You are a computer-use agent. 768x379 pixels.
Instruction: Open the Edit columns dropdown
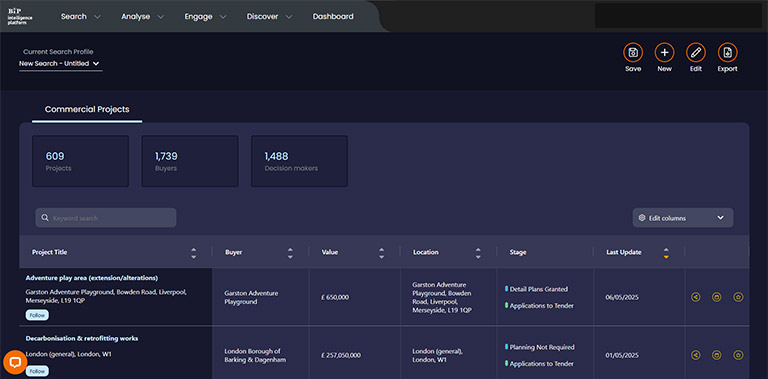coord(683,218)
